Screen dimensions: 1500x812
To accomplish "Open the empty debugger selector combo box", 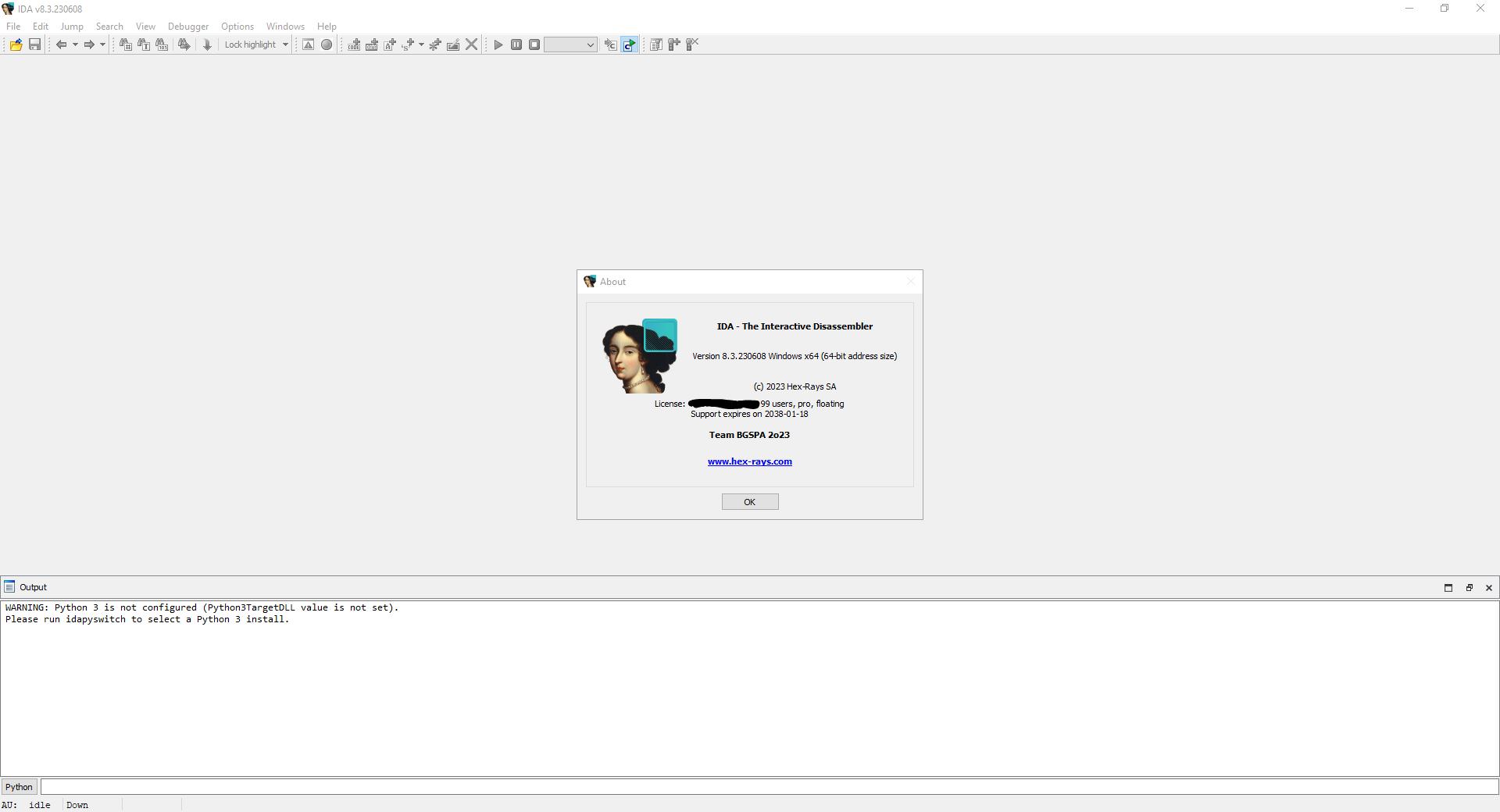I will point(570,45).
